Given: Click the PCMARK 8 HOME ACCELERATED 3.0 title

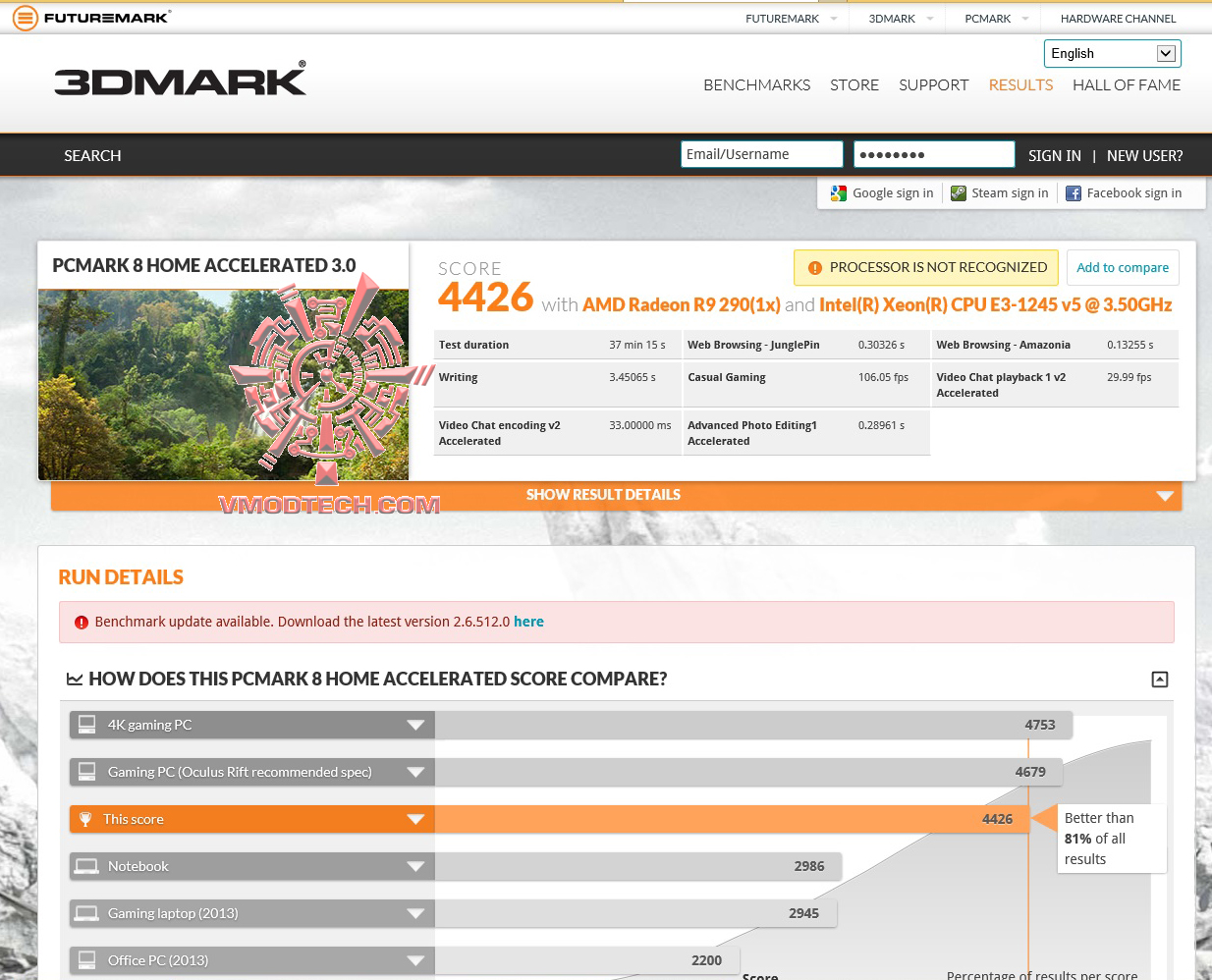Looking at the screenshot, I should point(204,266).
